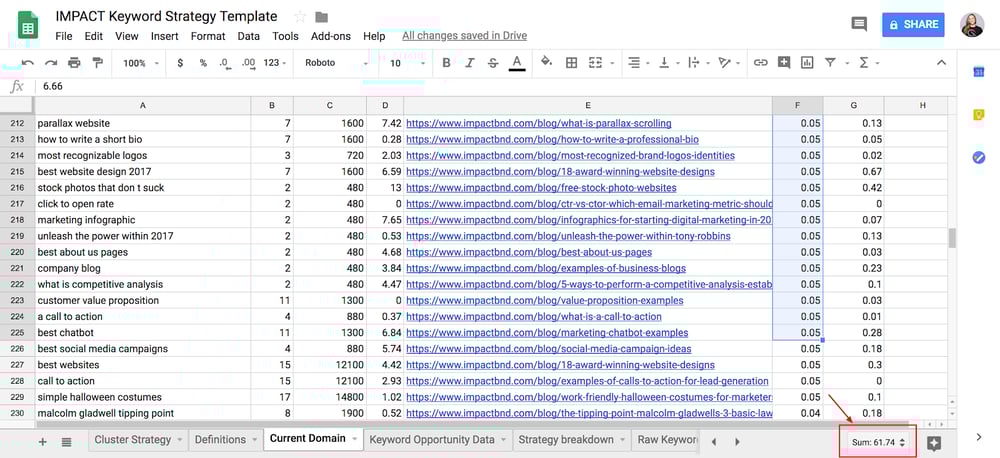Merge cells using merge icon
The image size is (1000, 458).
pos(595,63)
